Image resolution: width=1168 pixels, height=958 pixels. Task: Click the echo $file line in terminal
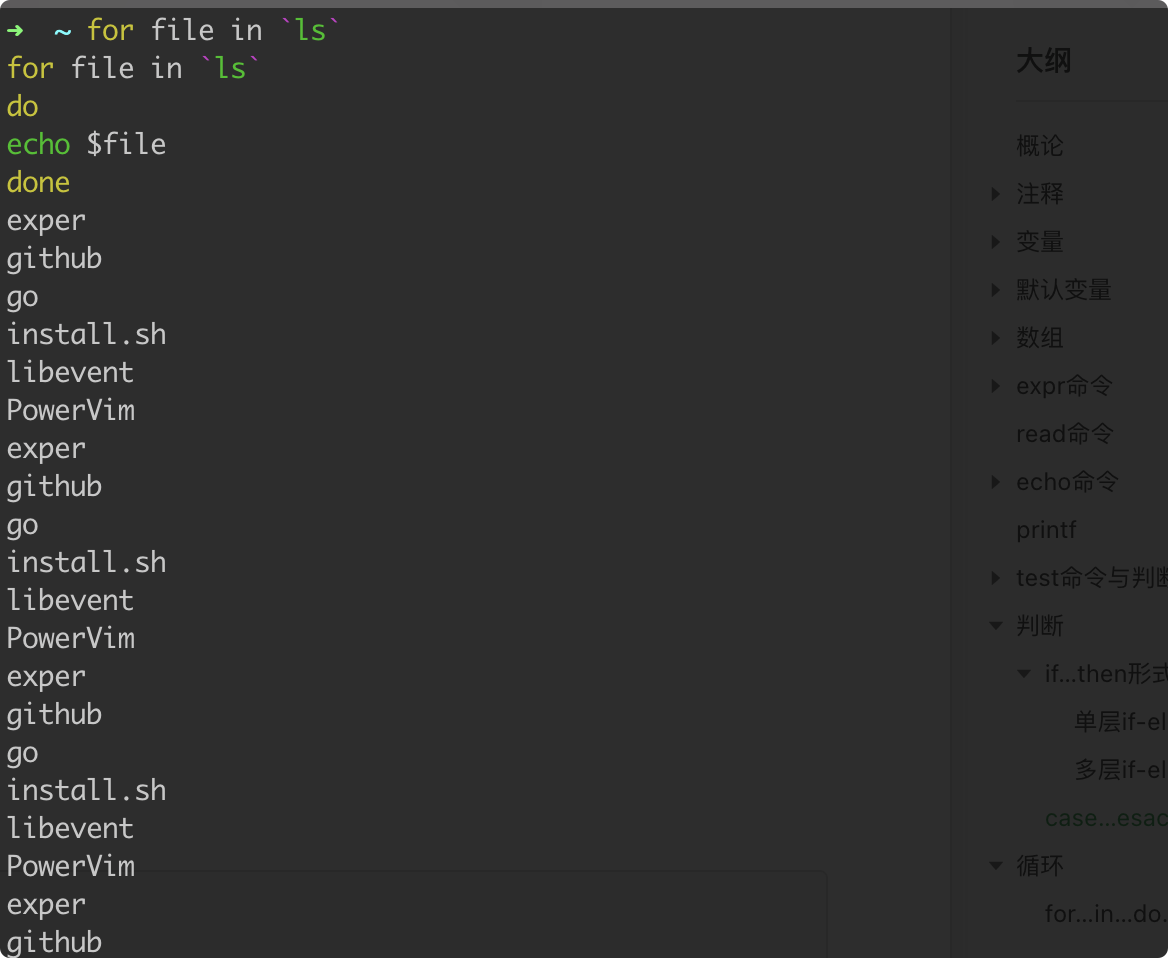coord(86,145)
